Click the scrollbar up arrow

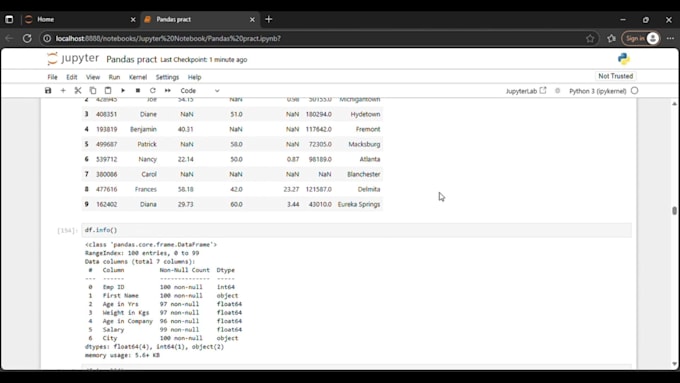click(x=674, y=103)
